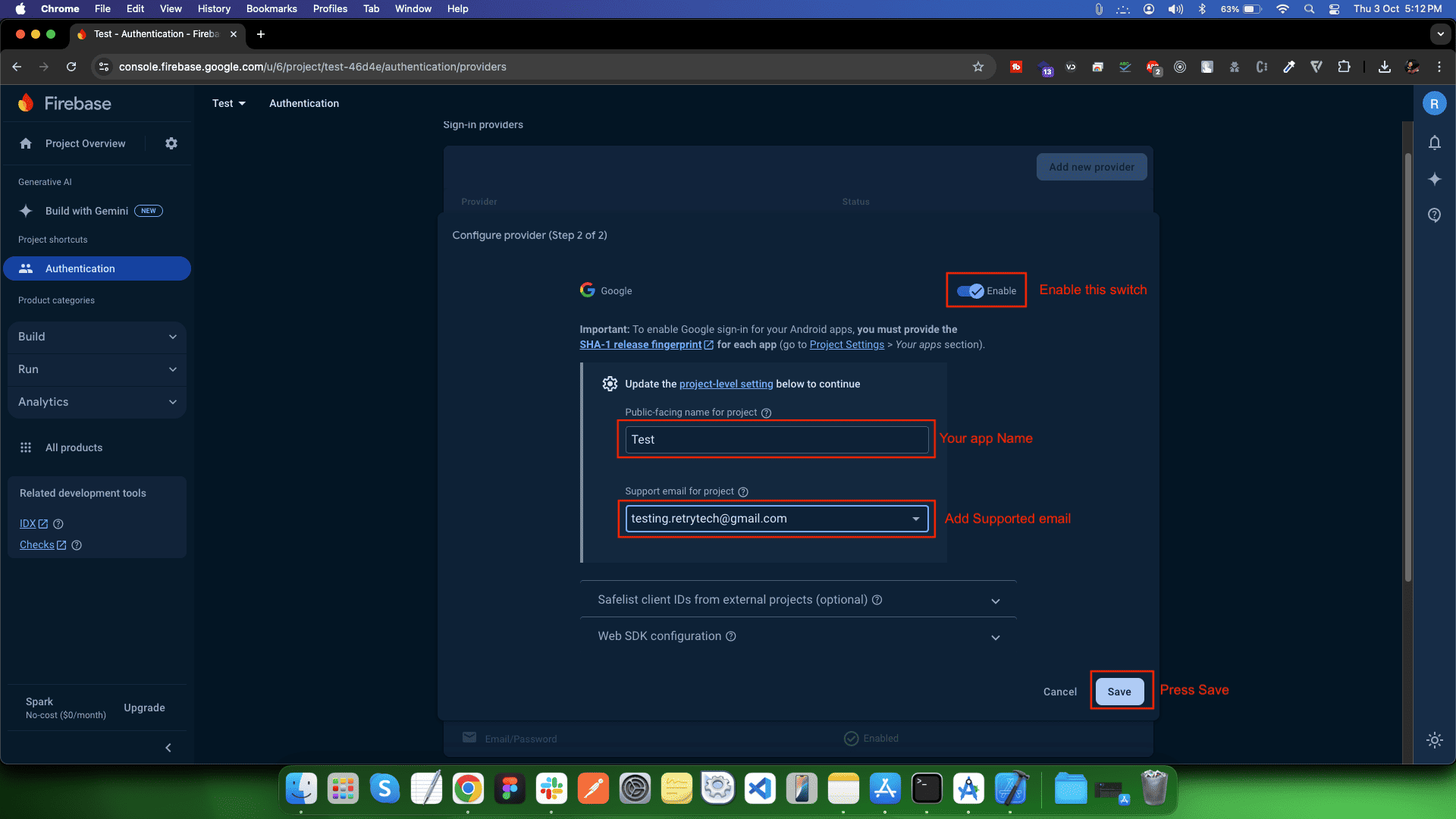Toggle theme with the sun icon
Image resolution: width=1456 pixels, height=819 pixels.
pos(1434,740)
